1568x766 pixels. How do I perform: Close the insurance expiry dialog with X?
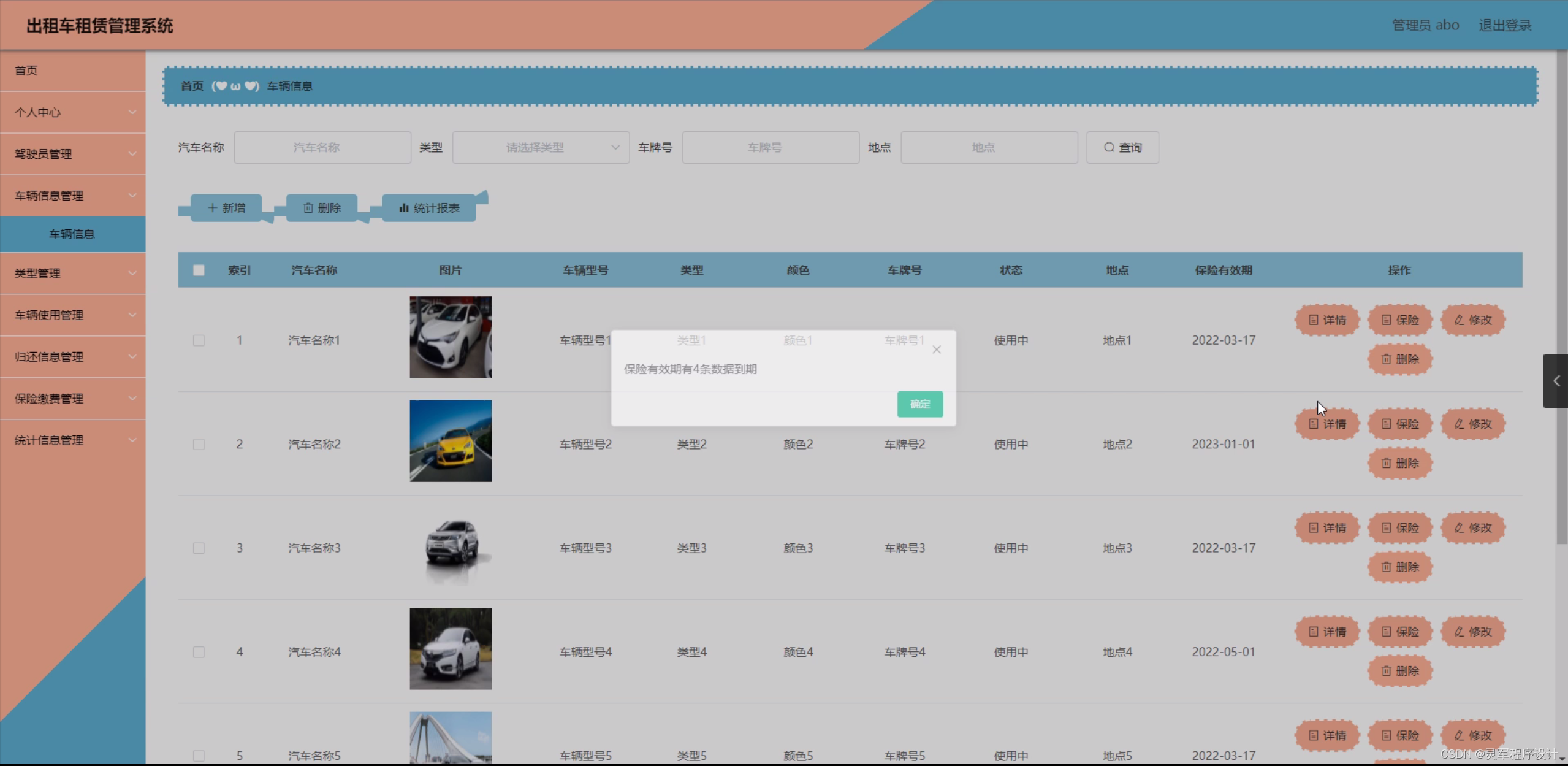(936, 350)
